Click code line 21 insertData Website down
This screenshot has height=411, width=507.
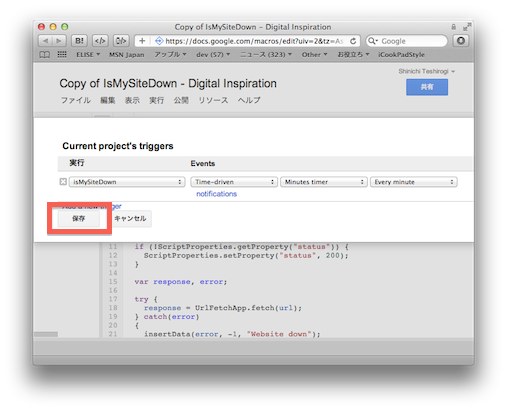[x=232, y=334]
